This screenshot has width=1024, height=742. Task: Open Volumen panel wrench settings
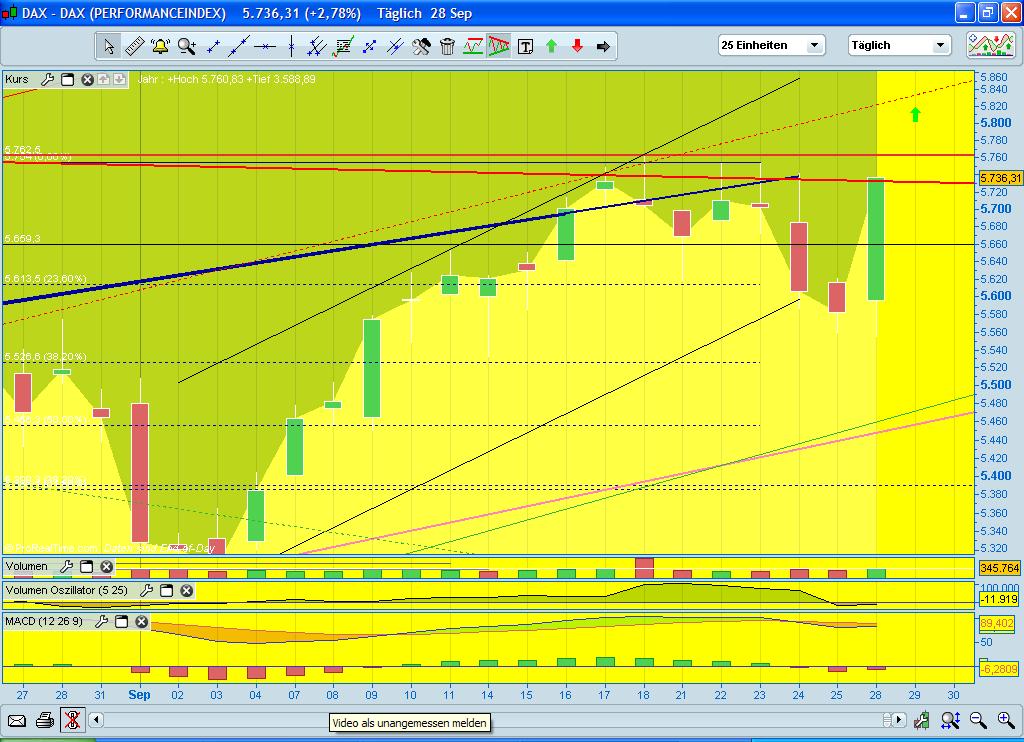(x=66, y=566)
